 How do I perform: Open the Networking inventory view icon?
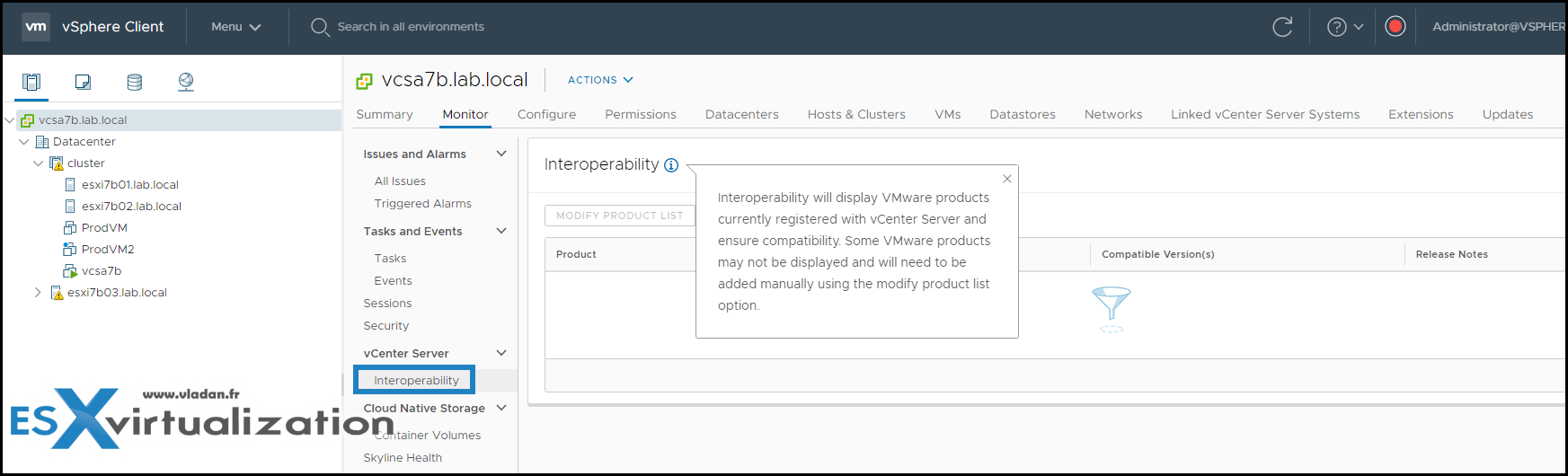pos(186,82)
